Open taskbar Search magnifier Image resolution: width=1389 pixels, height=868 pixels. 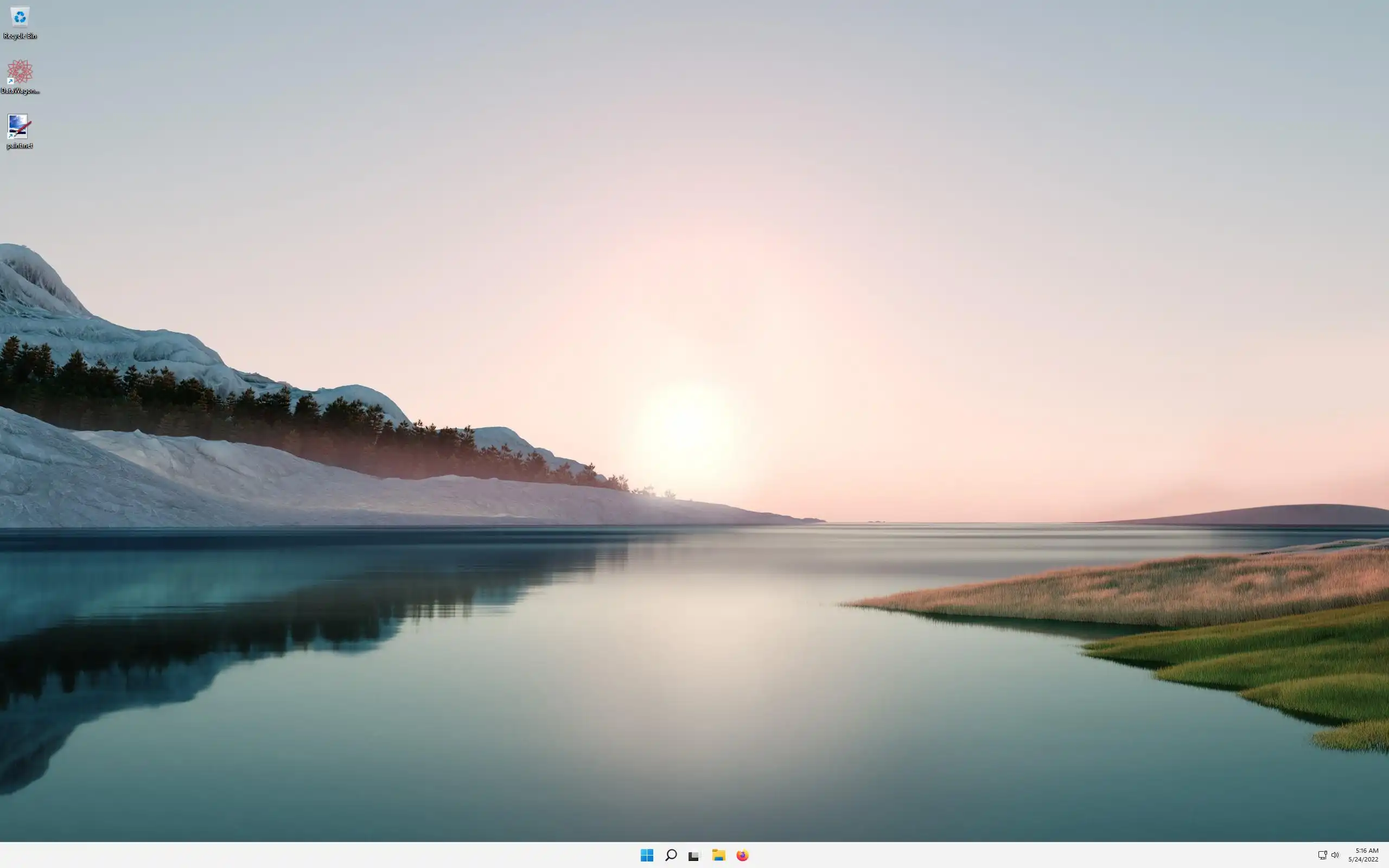(x=671, y=855)
